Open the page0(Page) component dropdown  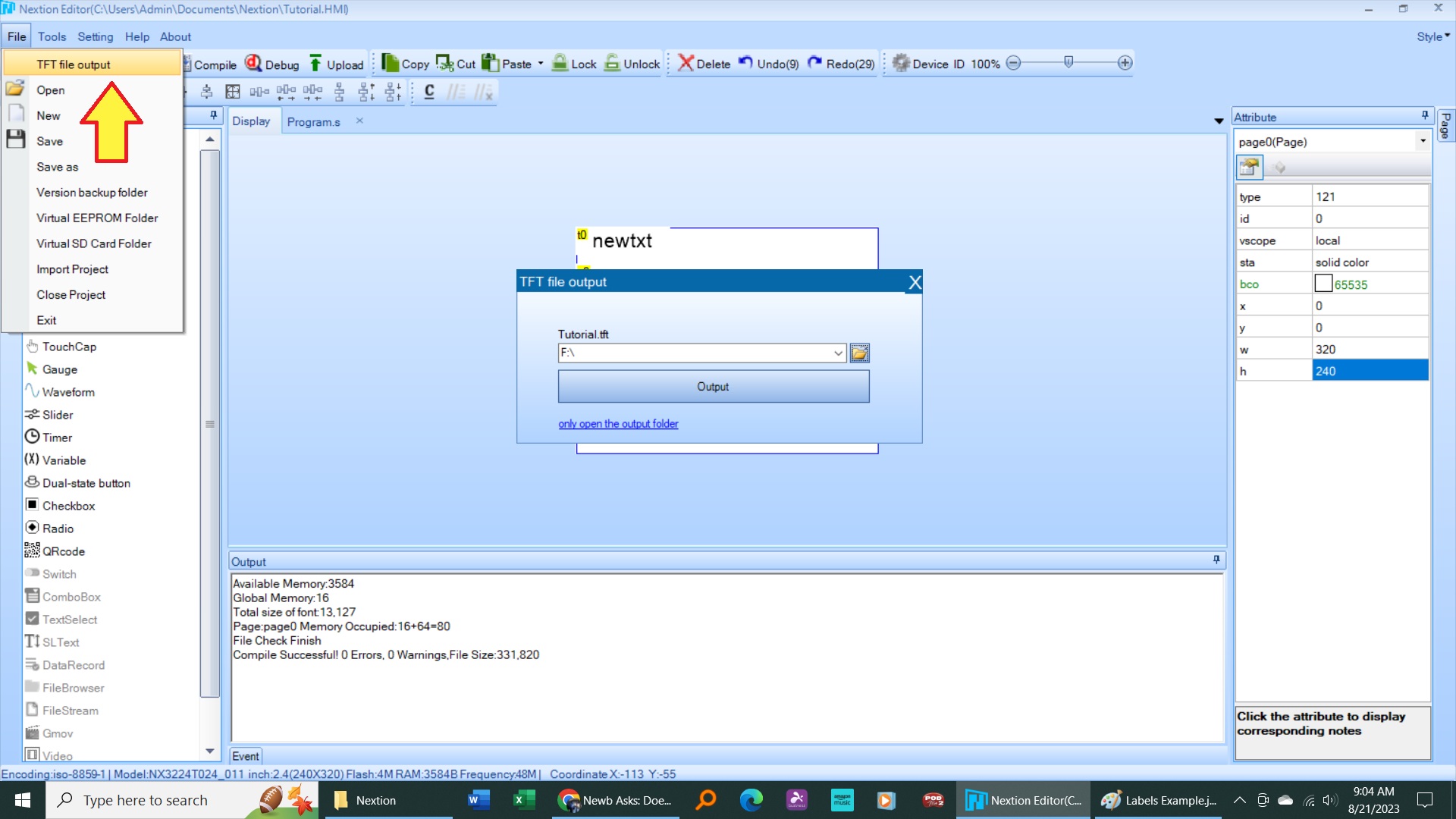coord(1423,142)
